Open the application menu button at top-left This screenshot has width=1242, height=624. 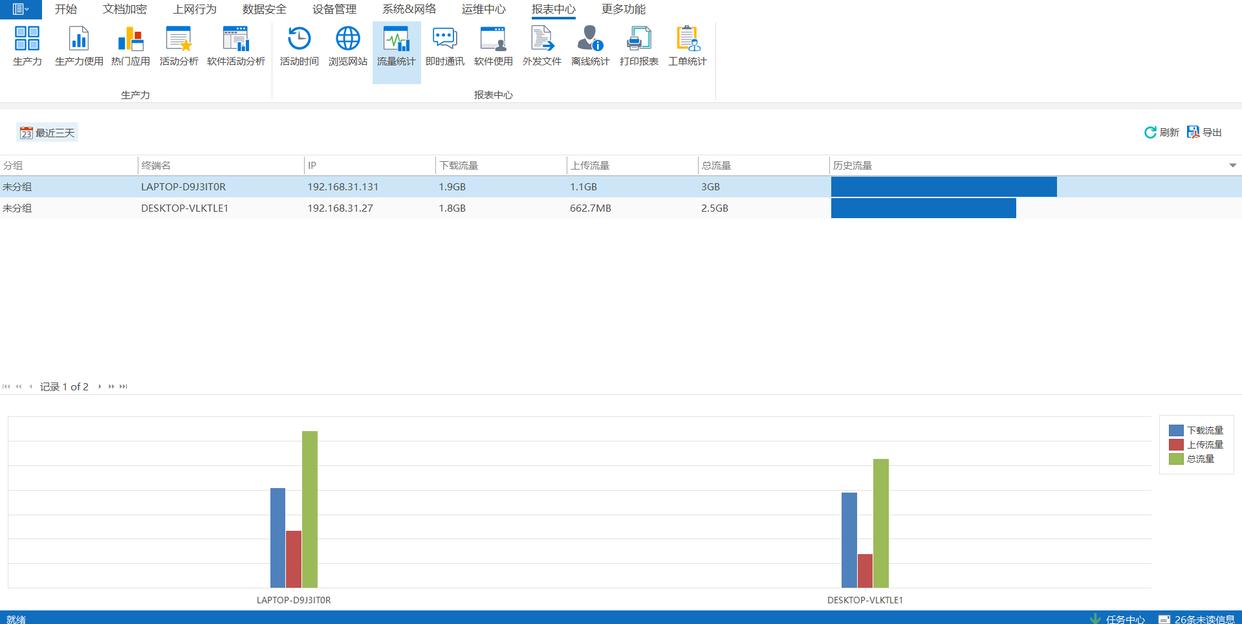click(x=20, y=9)
